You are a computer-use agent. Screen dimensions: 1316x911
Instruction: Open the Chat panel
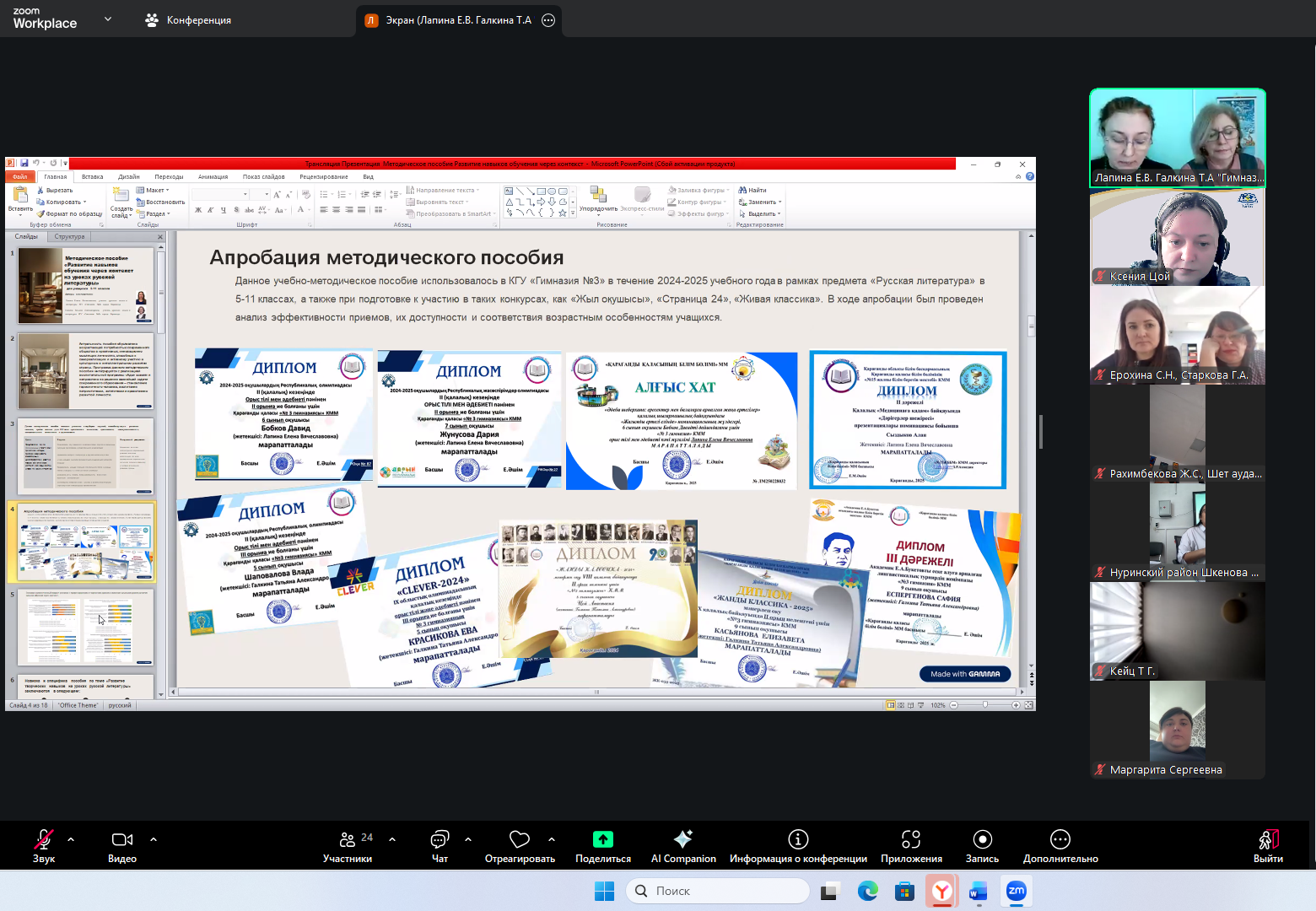click(x=440, y=845)
